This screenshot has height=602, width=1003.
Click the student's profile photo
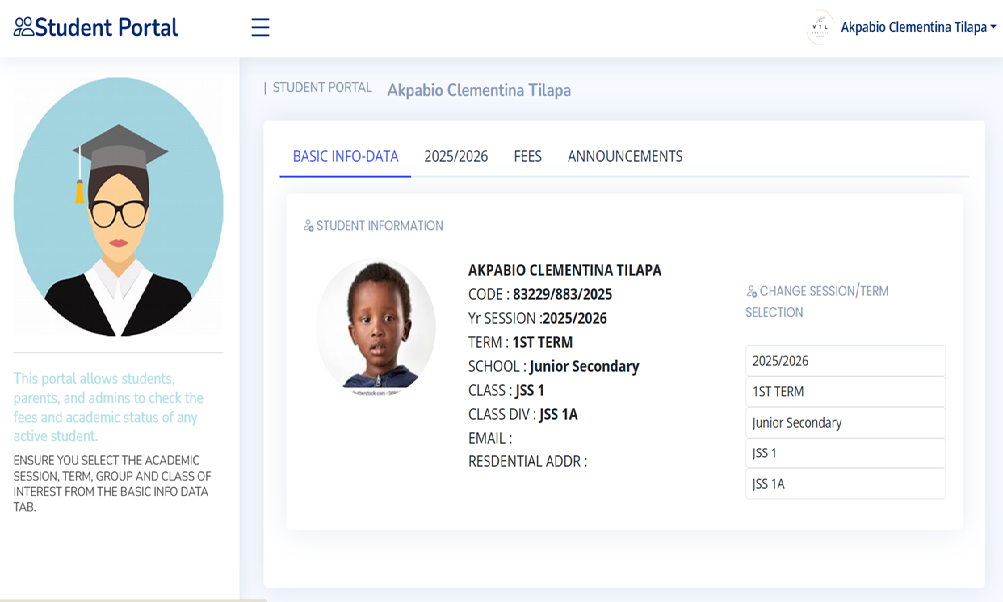376,327
